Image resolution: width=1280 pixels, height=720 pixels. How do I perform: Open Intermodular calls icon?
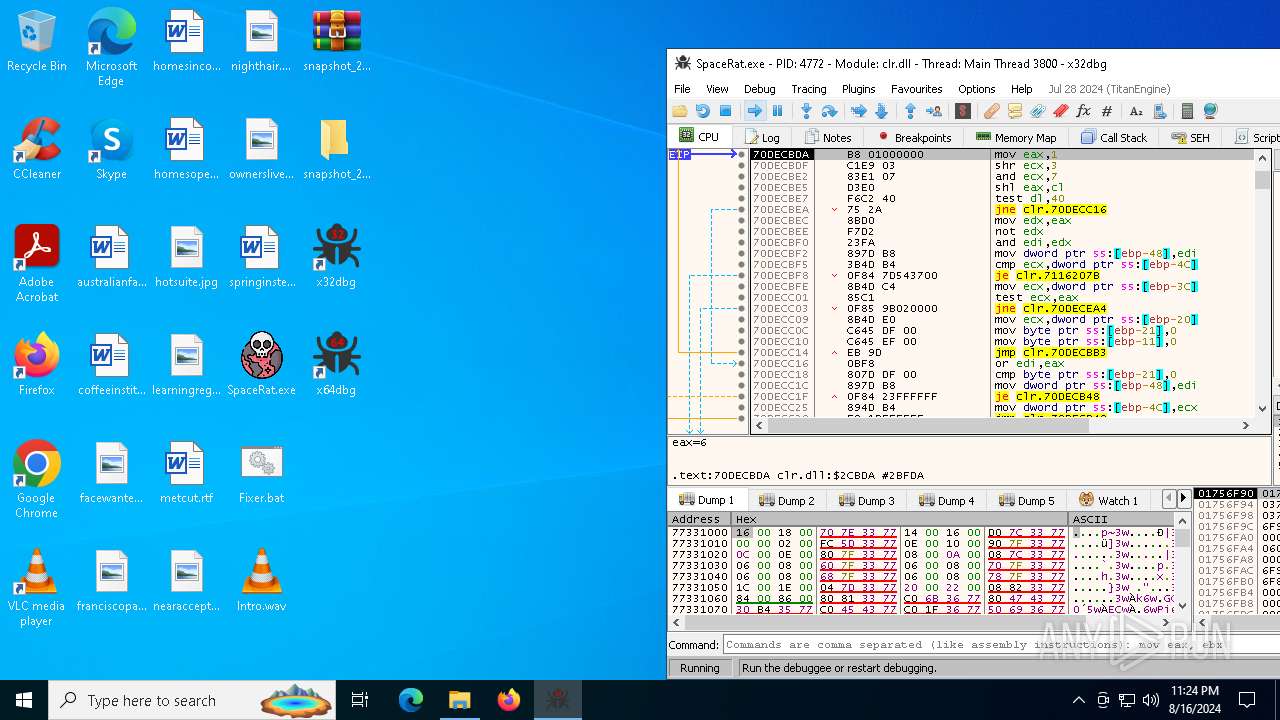[1159, 111]
